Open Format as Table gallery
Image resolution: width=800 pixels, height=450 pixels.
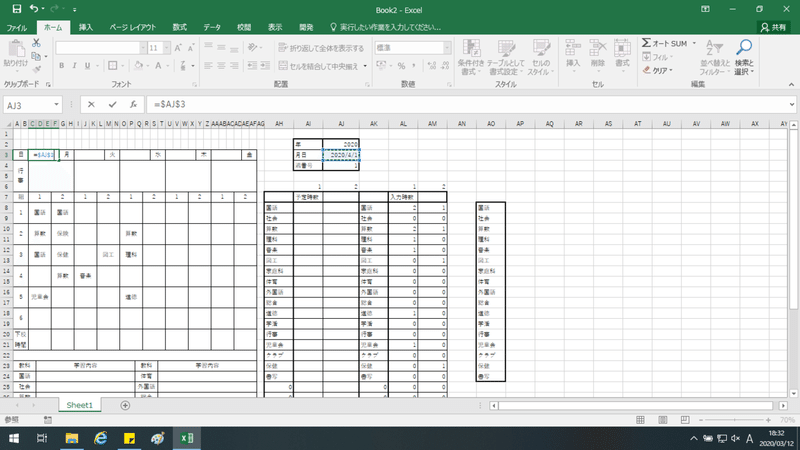[x=506, y=58]
